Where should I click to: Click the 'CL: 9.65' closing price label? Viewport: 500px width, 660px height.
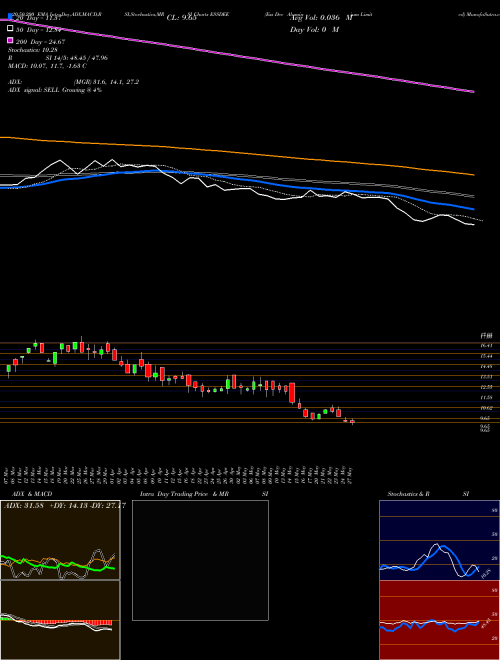tap(182, 18)
